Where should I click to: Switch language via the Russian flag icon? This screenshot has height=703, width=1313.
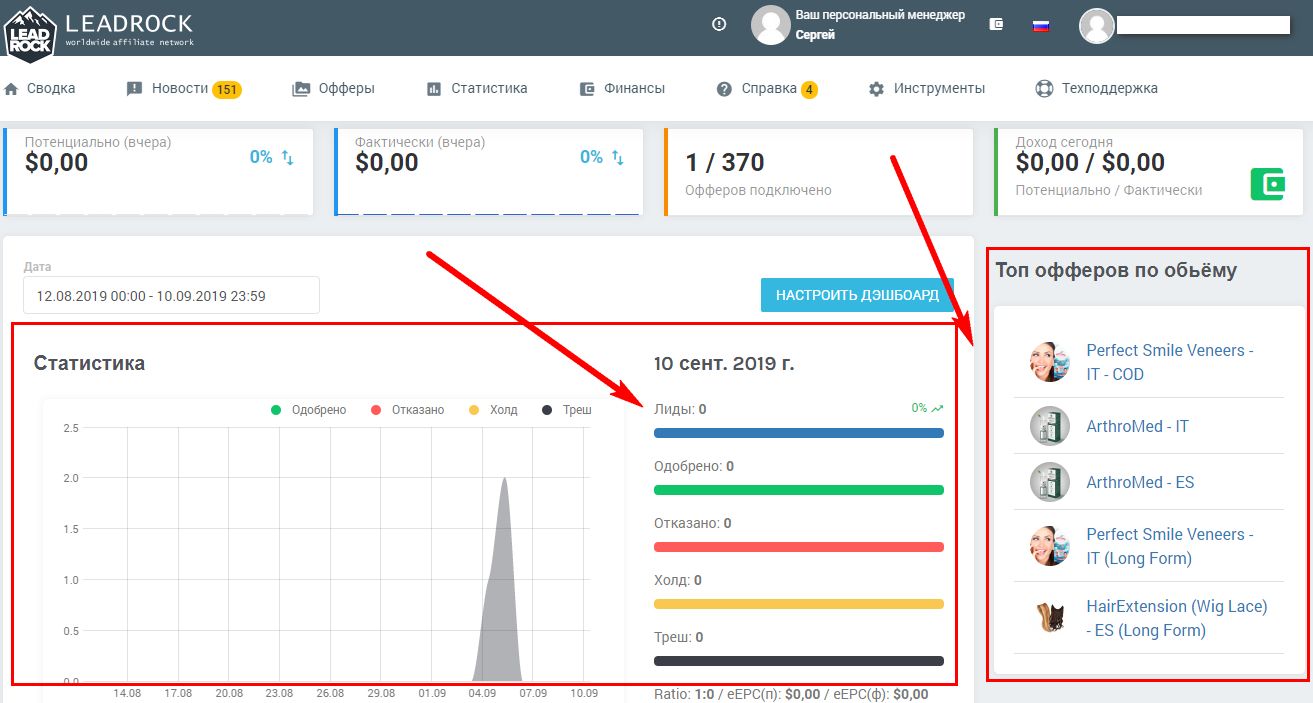[1041, 26]
